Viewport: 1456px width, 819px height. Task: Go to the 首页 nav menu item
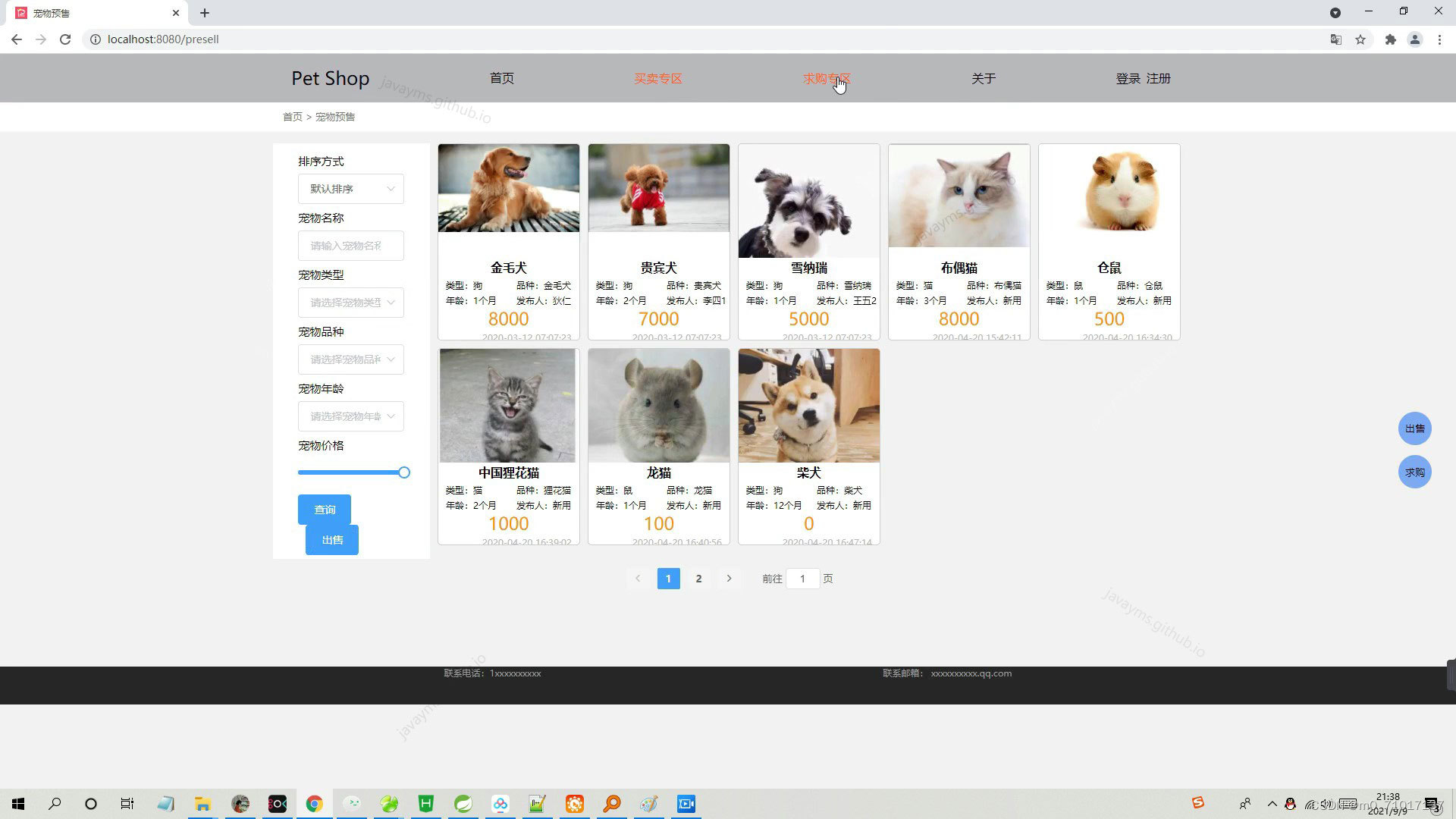(x=501, y=78)
